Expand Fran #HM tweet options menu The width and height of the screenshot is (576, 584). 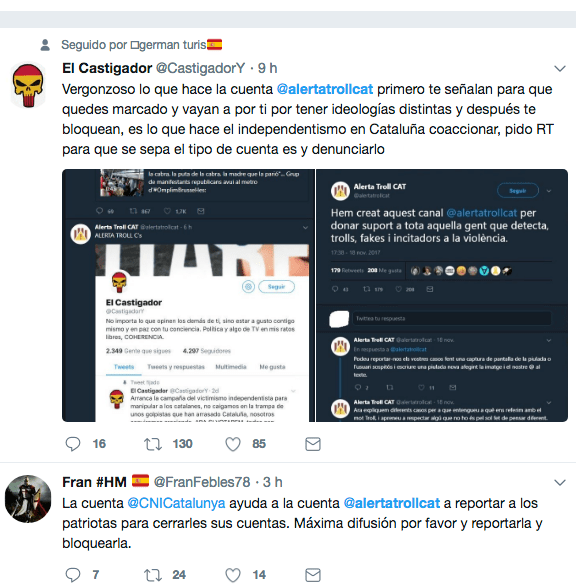(x=560, y=483)
